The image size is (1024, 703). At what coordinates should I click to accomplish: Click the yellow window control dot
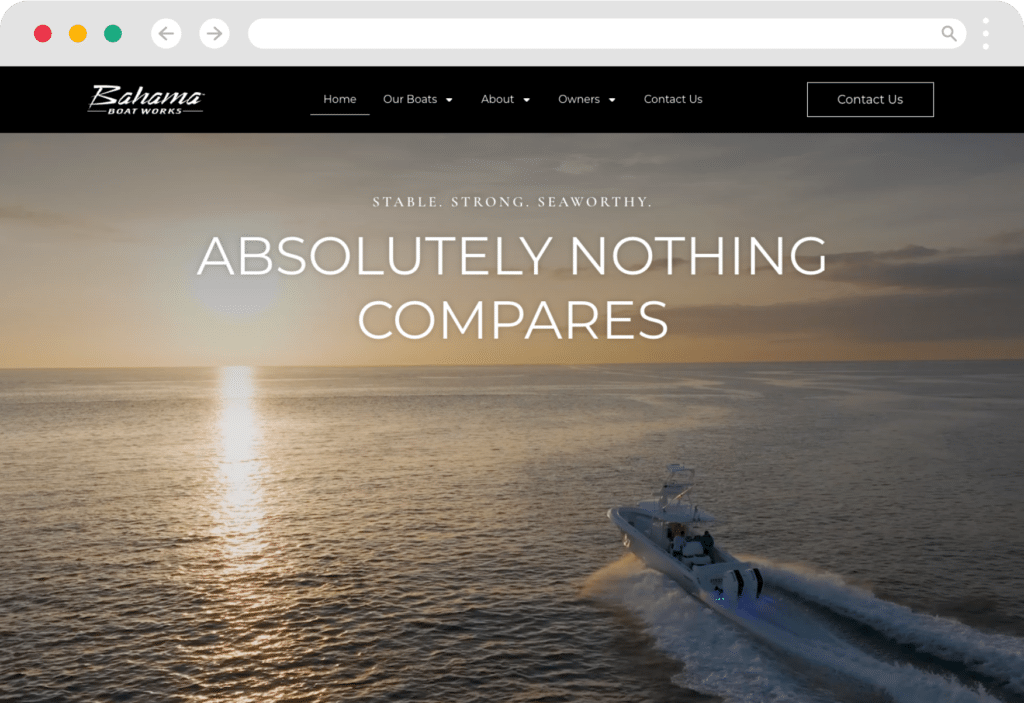(78, 33)
